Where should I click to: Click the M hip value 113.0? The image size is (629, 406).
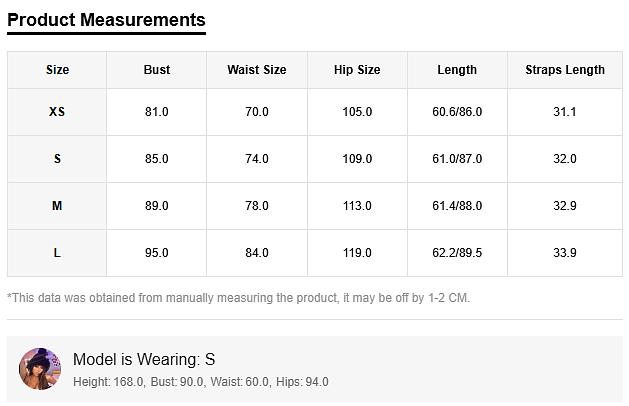point(357,206)
